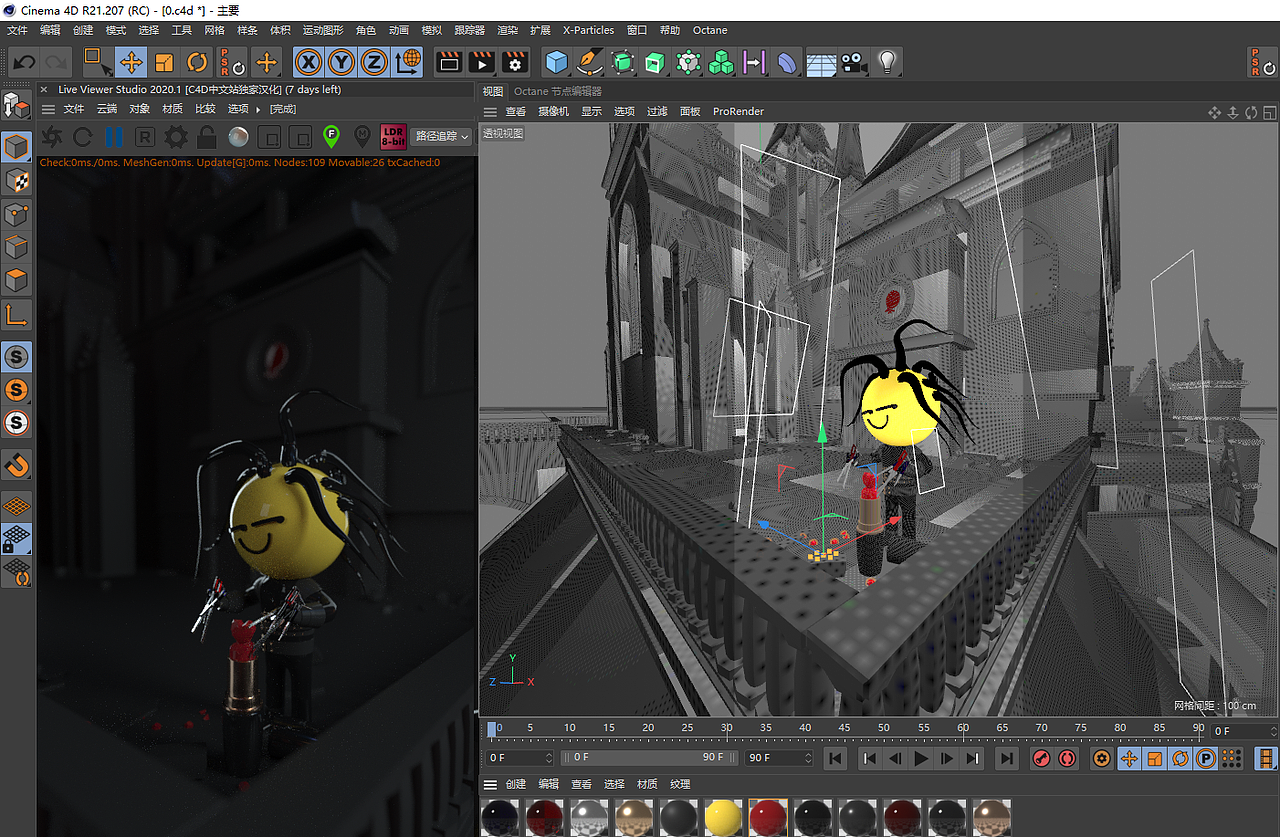1280x837 pixels.
Task: Open the X-Particles menu
Action: point(588,31)
